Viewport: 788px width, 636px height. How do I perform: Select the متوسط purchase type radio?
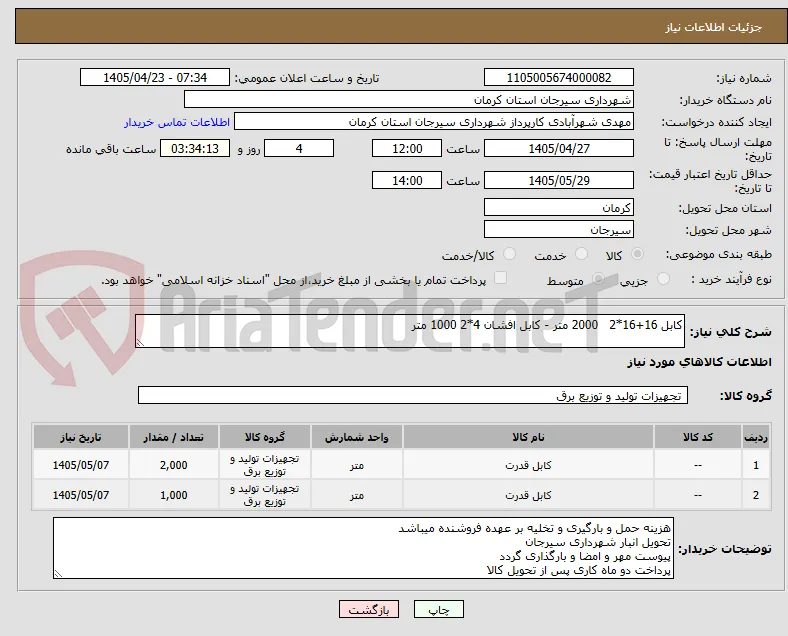[x=598, y=279]
